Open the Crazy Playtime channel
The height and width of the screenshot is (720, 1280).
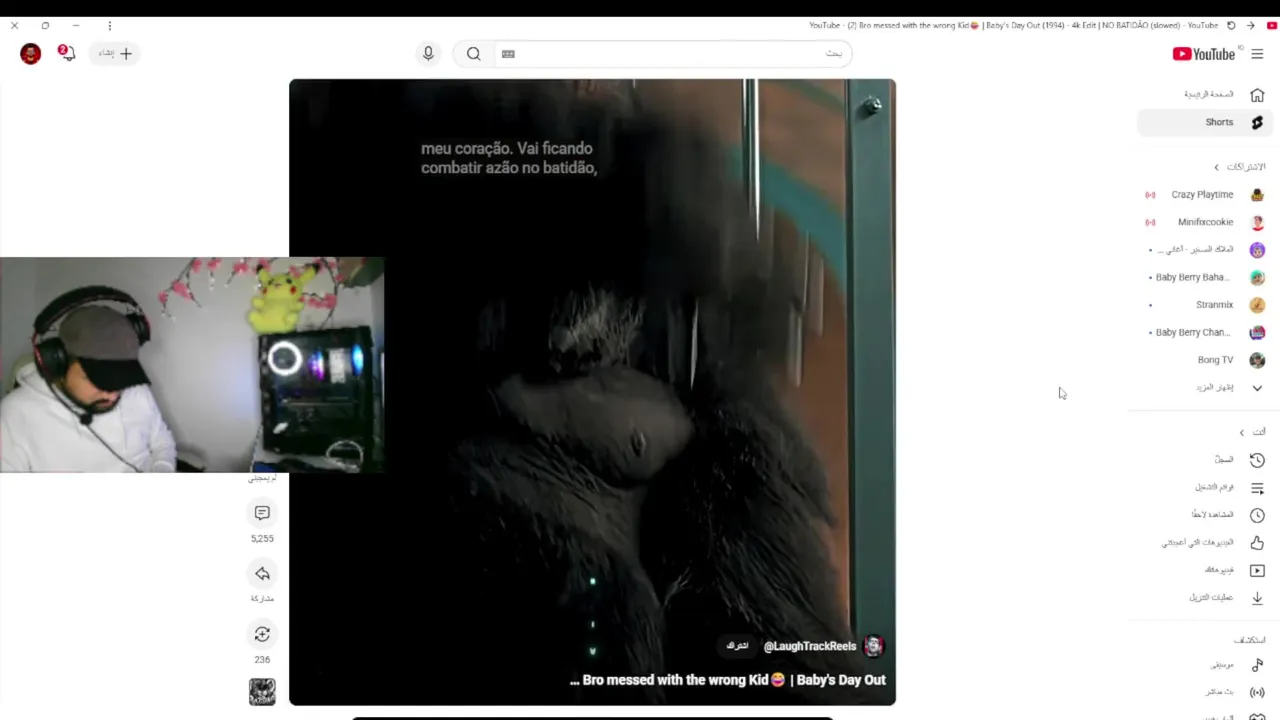click(1204, 195)
